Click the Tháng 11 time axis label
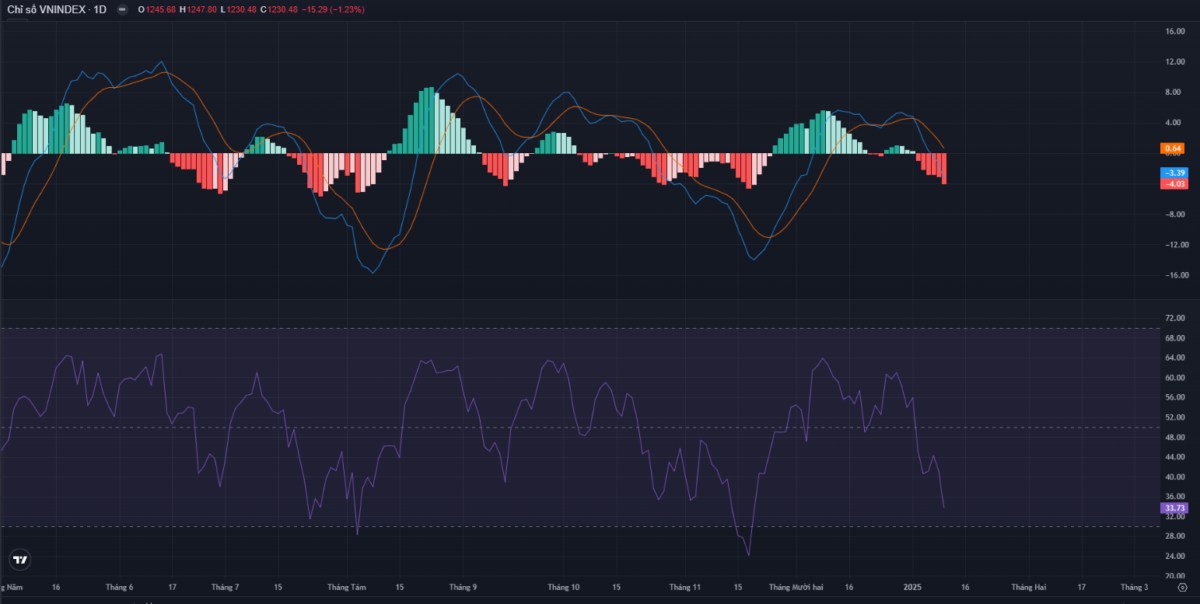 pyautogui.click(x=684, y=588)
